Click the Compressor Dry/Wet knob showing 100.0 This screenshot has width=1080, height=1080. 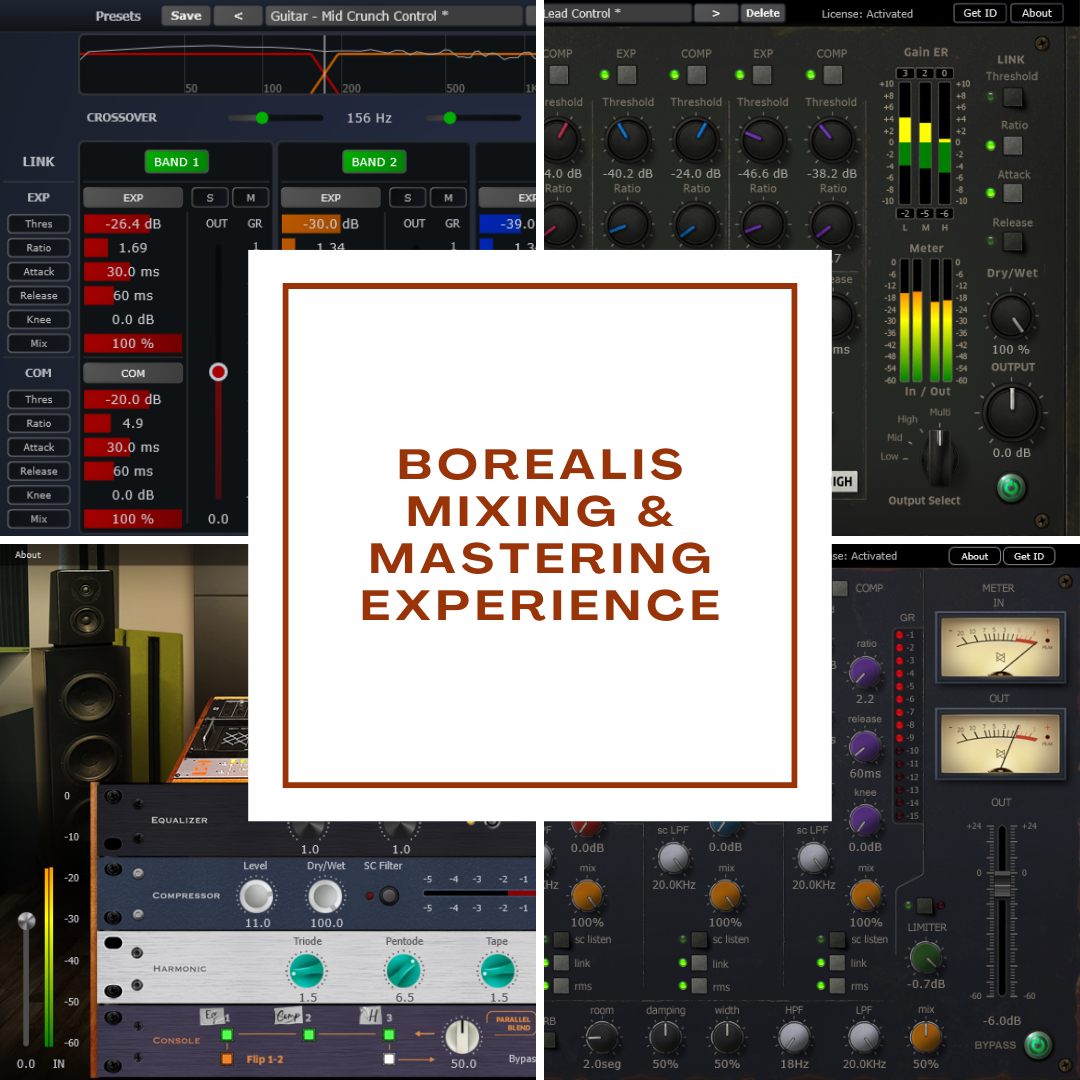(x=325, y=896)
